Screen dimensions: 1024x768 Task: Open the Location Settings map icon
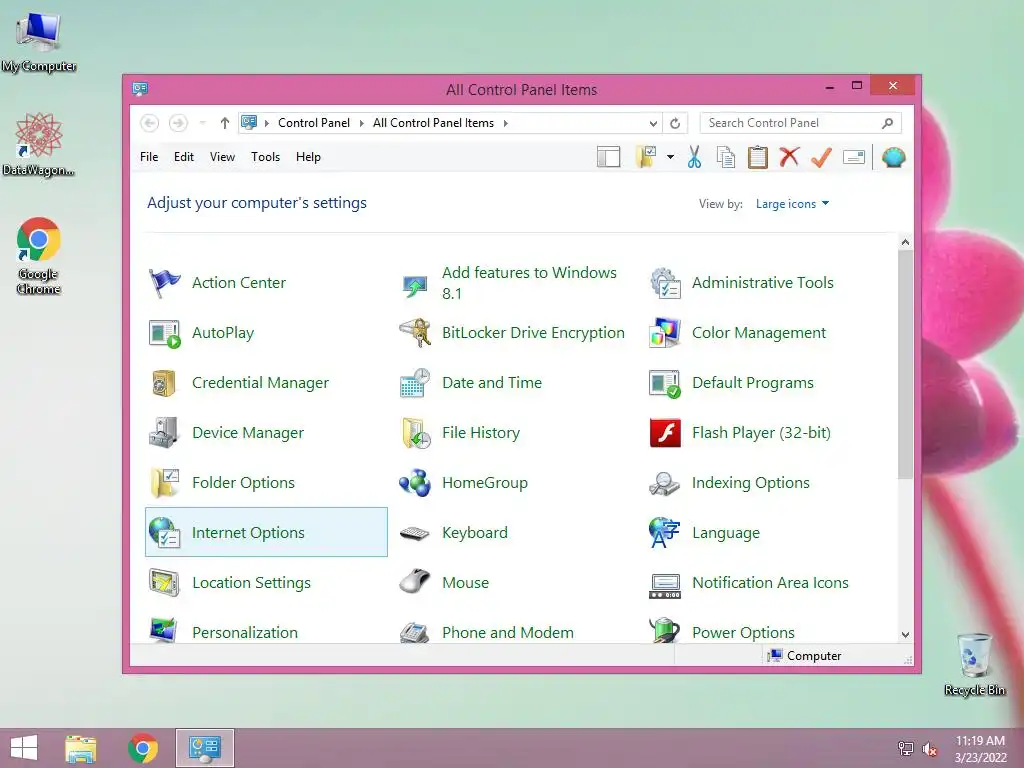point(164,583)
